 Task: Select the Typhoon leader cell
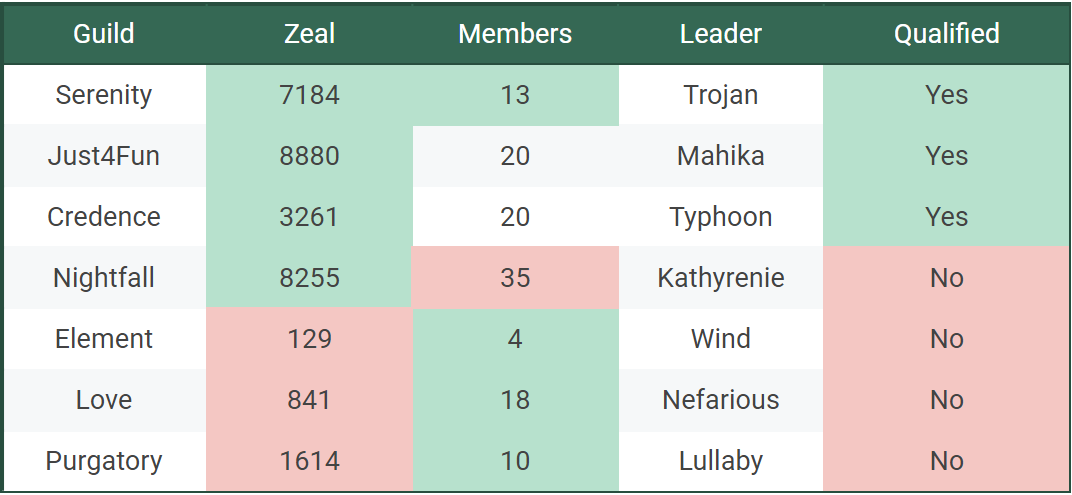tap(721, 217)
